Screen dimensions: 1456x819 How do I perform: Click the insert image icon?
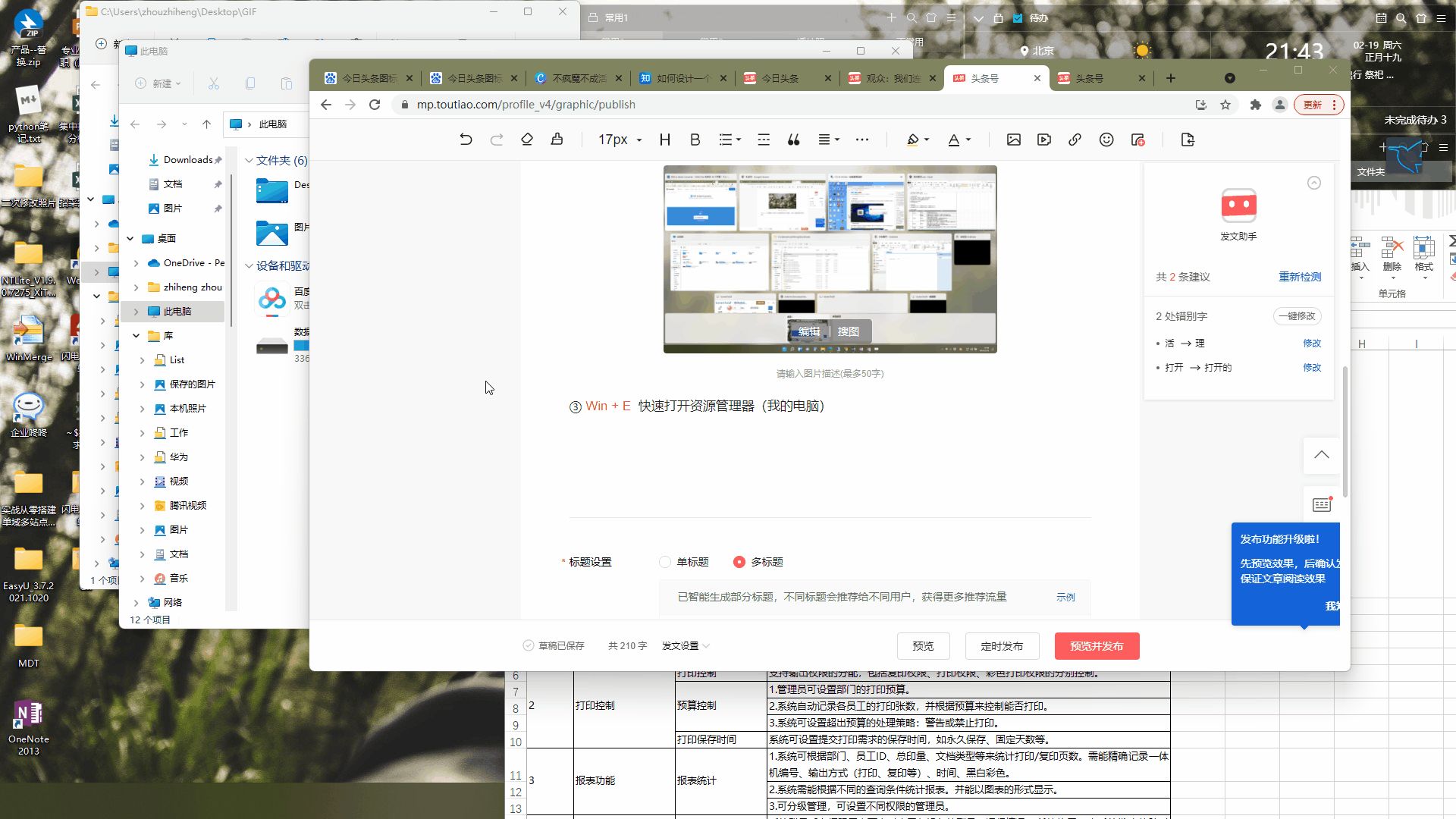click(x=1013, y=140)
